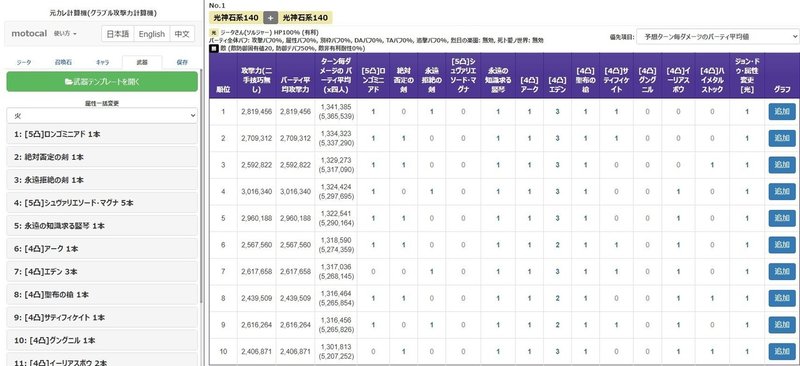Open the 使い方 dropdown menu
This screenshot has height=366, width=800.
coord(65,34)
